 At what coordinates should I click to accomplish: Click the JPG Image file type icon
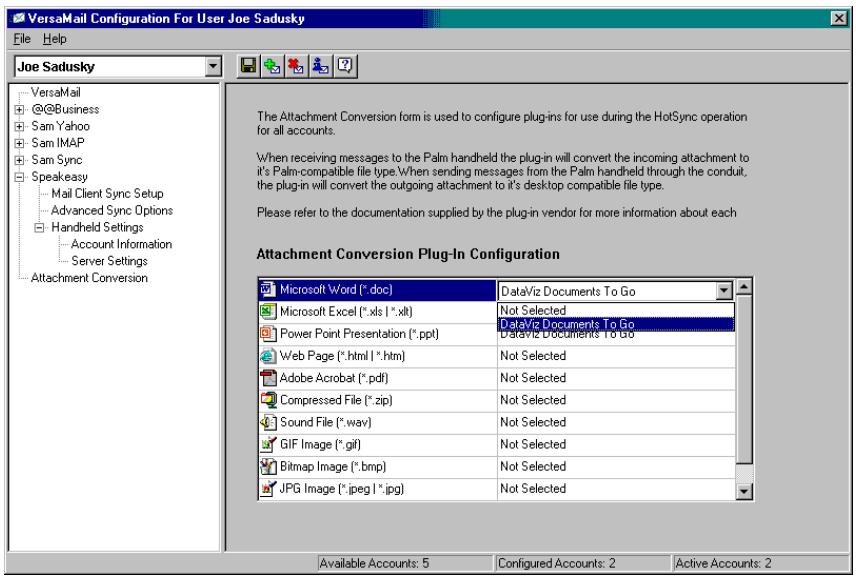pyautogui.click(x=268, y=488)
